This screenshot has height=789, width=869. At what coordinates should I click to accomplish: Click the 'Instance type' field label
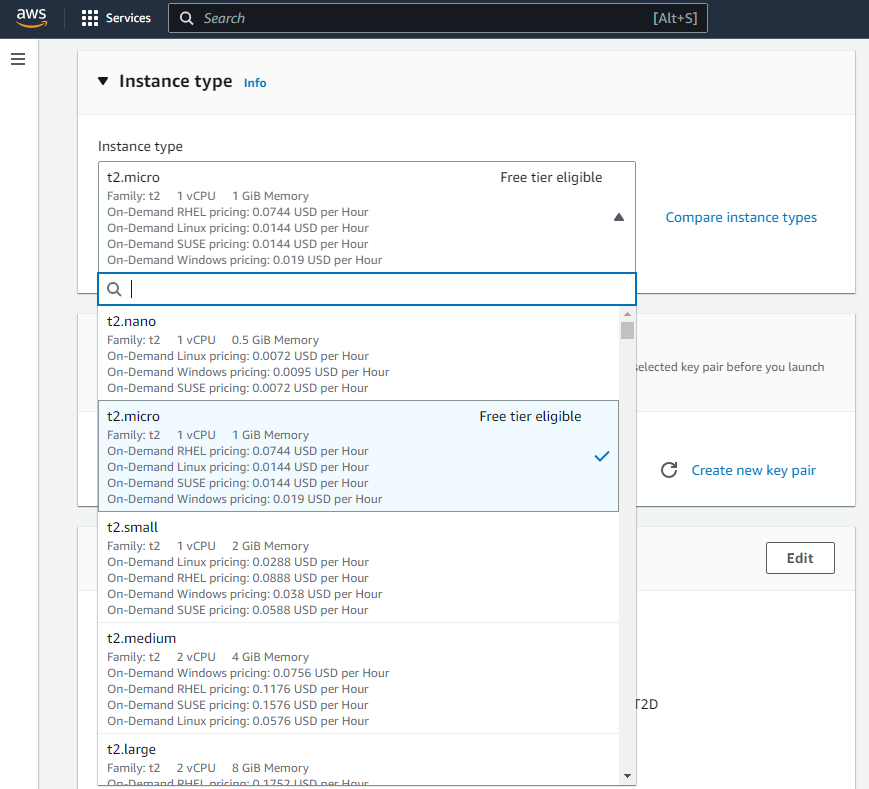pyautogui.click(x=140, y=146)
